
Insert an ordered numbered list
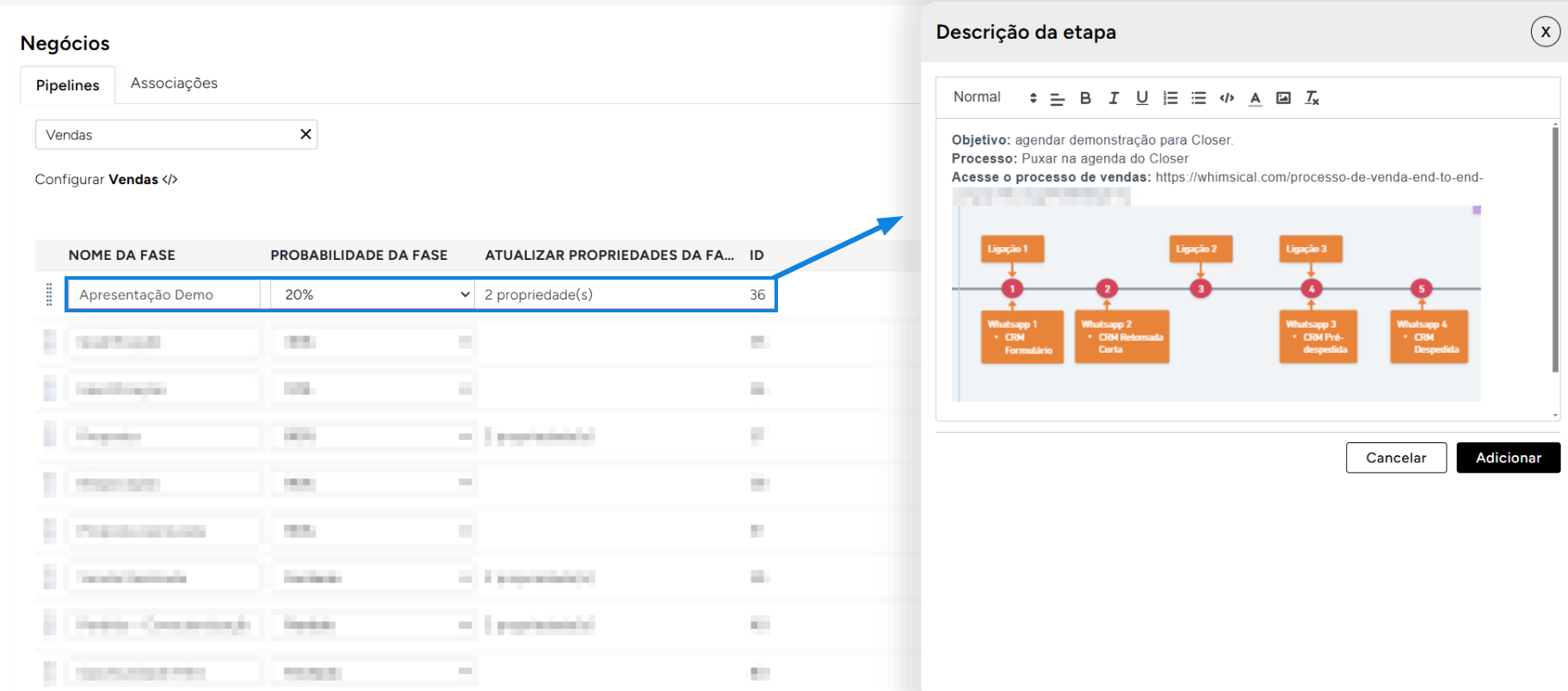tap(1170, 98)
